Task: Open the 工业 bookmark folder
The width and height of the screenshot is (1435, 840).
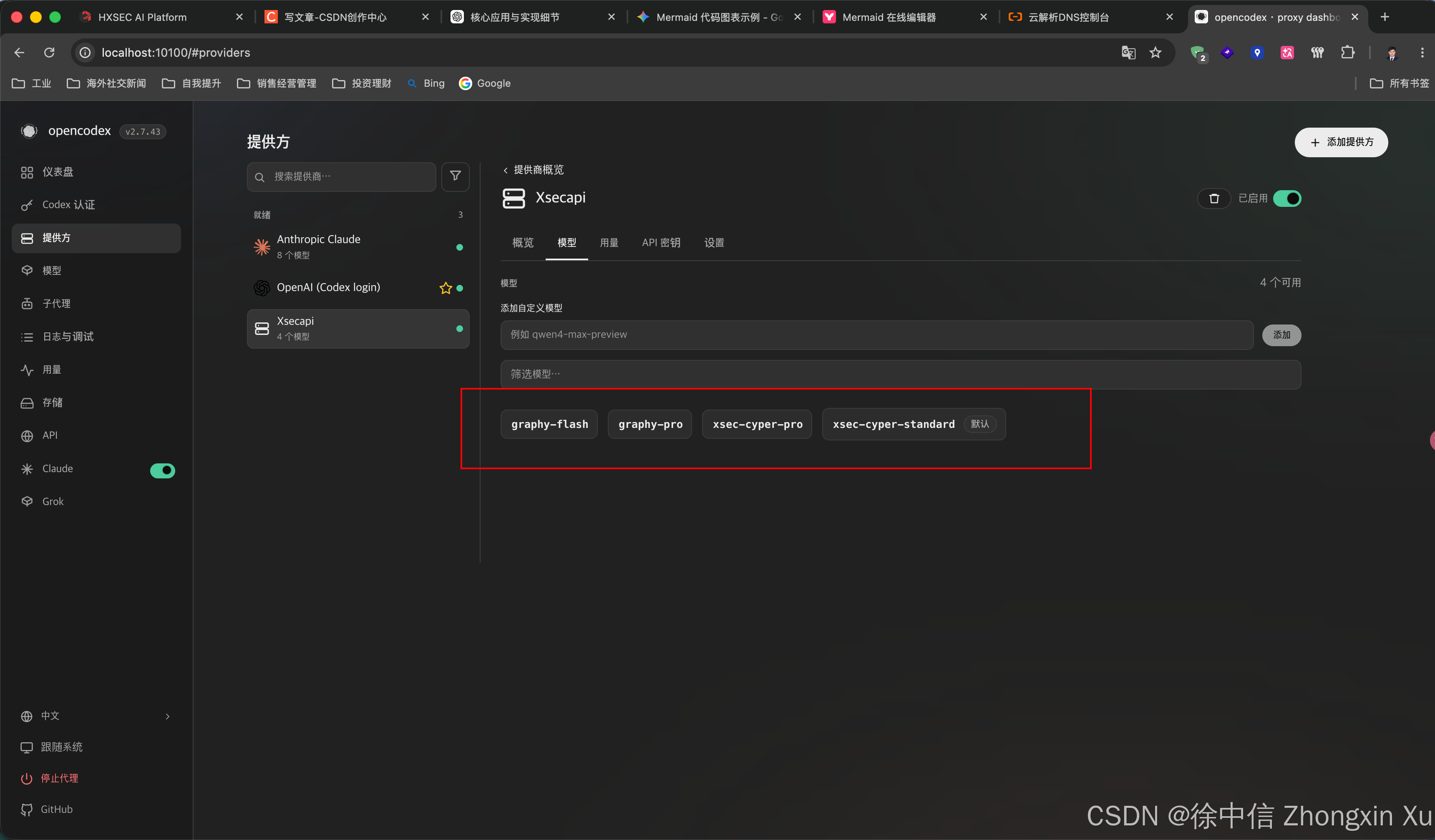Action: [32, 83]
